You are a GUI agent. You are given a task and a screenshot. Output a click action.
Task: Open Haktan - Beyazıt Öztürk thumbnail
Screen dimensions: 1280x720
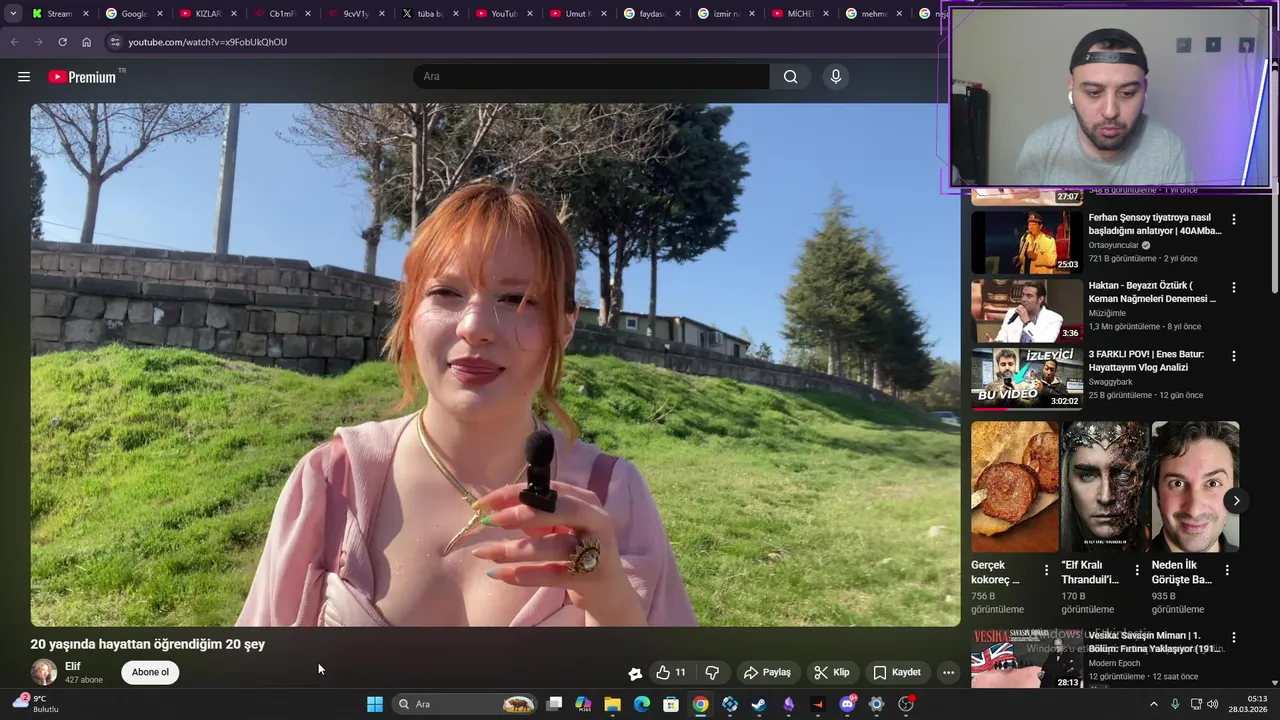1027,311
